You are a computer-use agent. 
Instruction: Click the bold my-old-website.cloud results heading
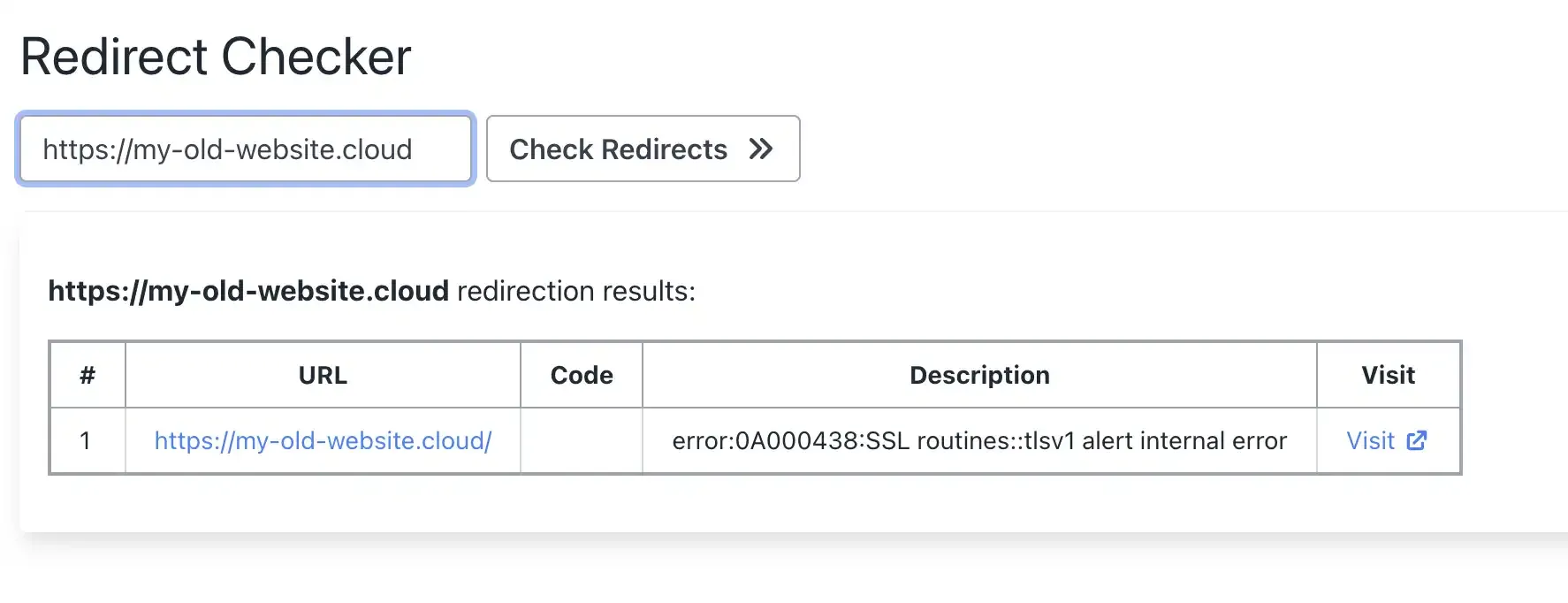click(248, 291)
